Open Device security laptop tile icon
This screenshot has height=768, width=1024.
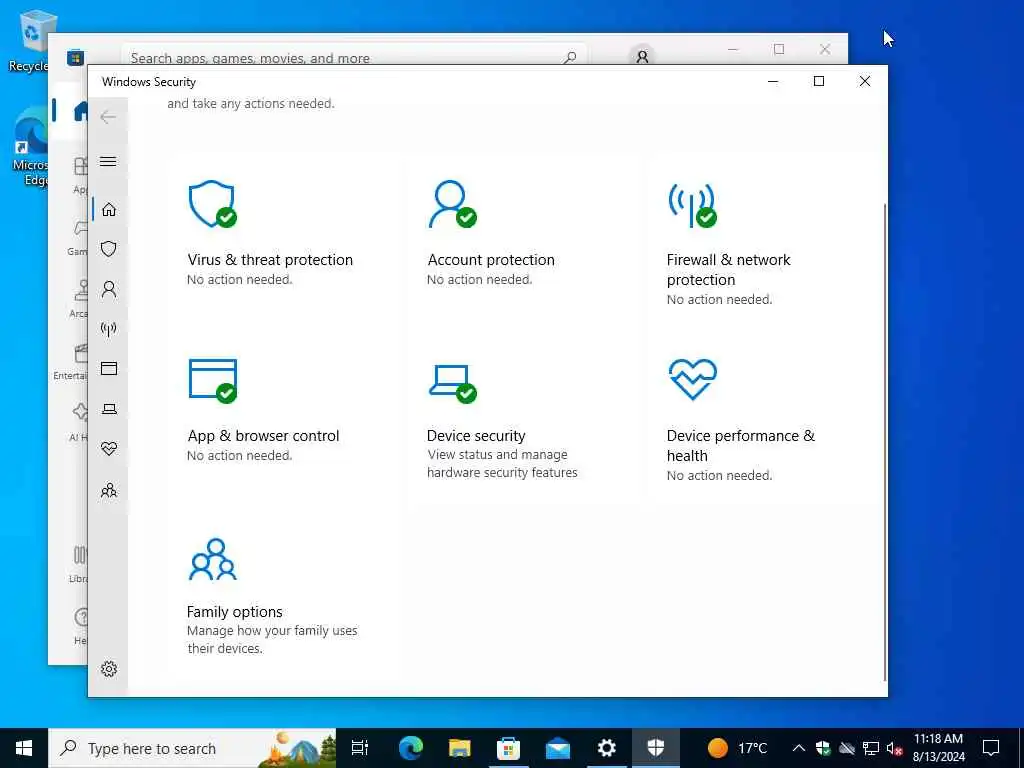point(452,384)
